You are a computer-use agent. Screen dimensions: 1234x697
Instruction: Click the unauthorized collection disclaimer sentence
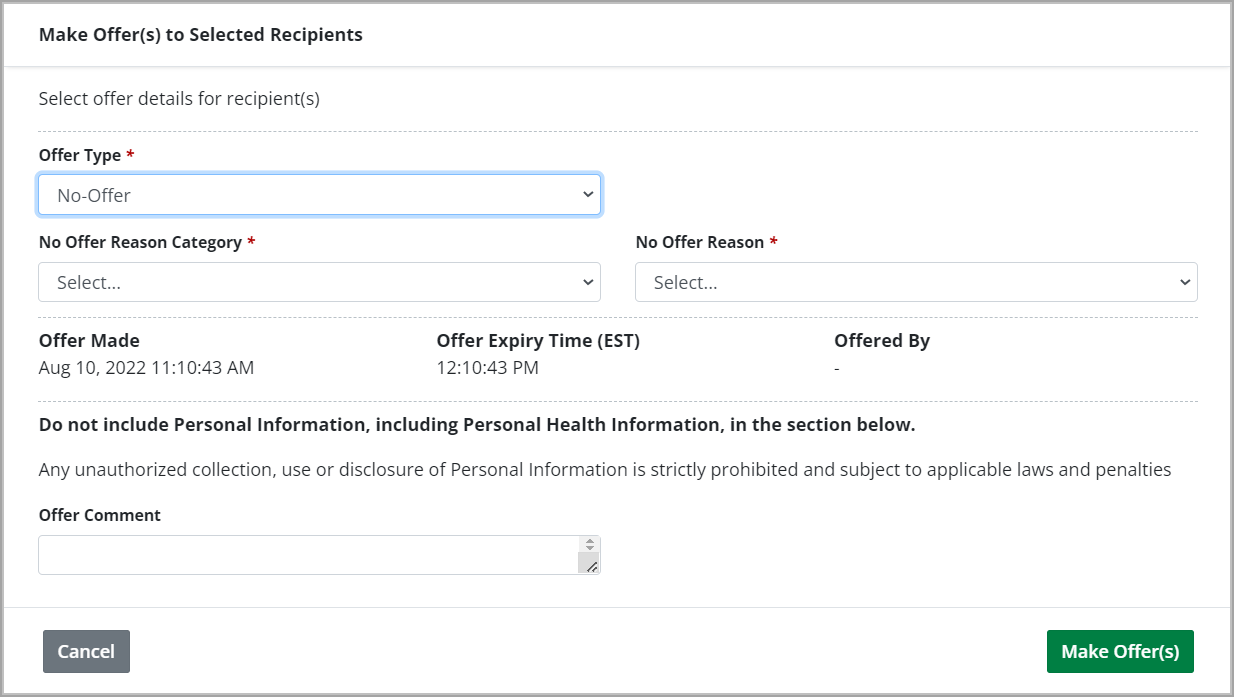click(x=604, y=469)
